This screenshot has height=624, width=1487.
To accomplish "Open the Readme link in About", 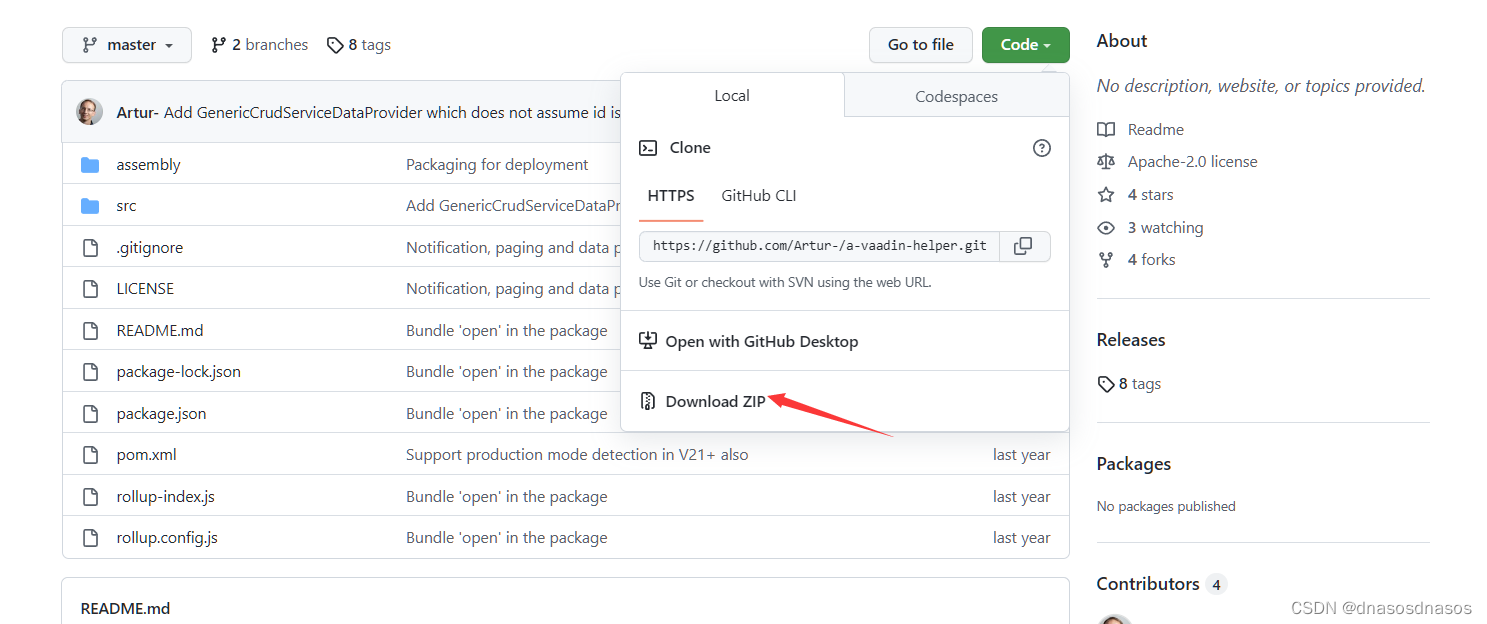I will tap(1156, 130).
